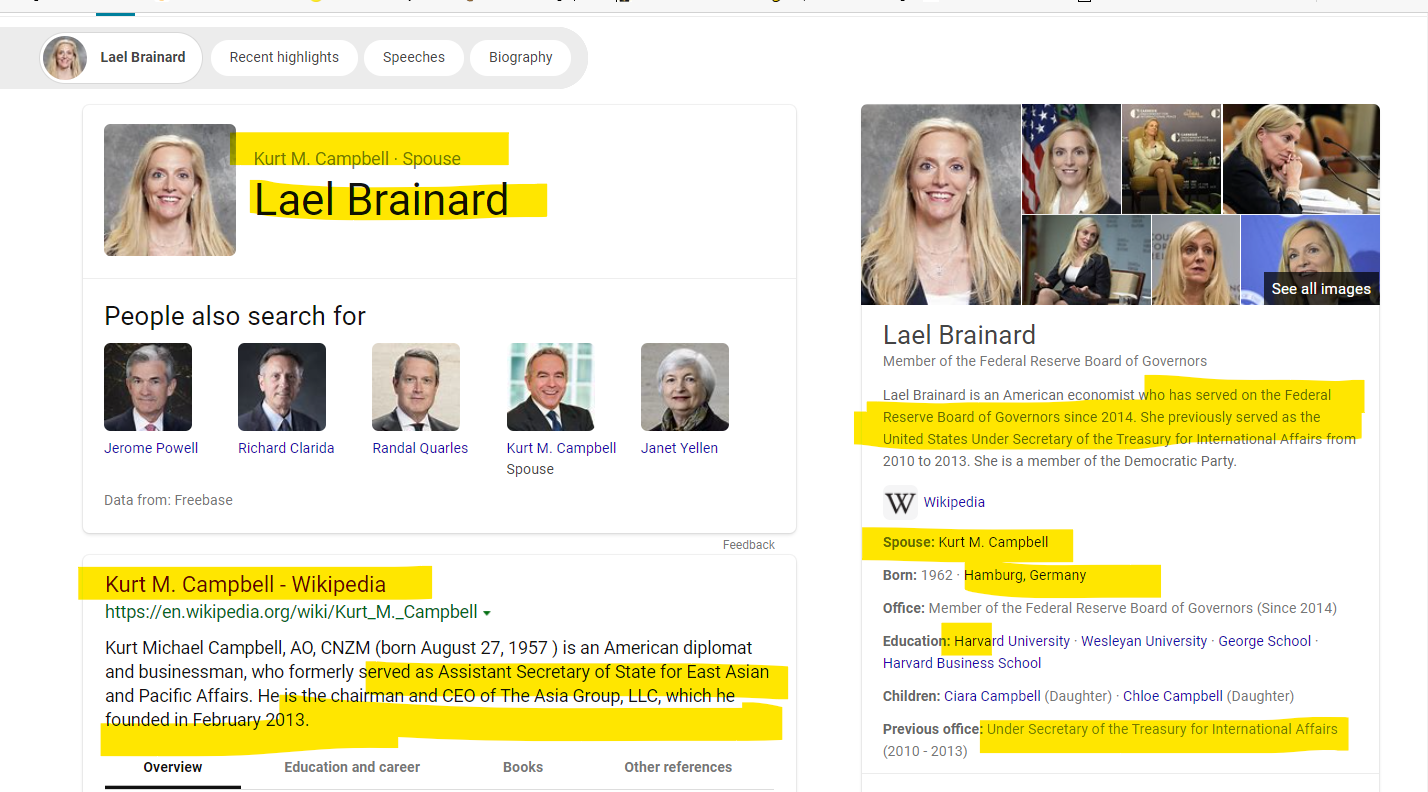Screen dimensions: 1428x792
Task: Select the Recent highlights chip
Action: tap(284, 58)
